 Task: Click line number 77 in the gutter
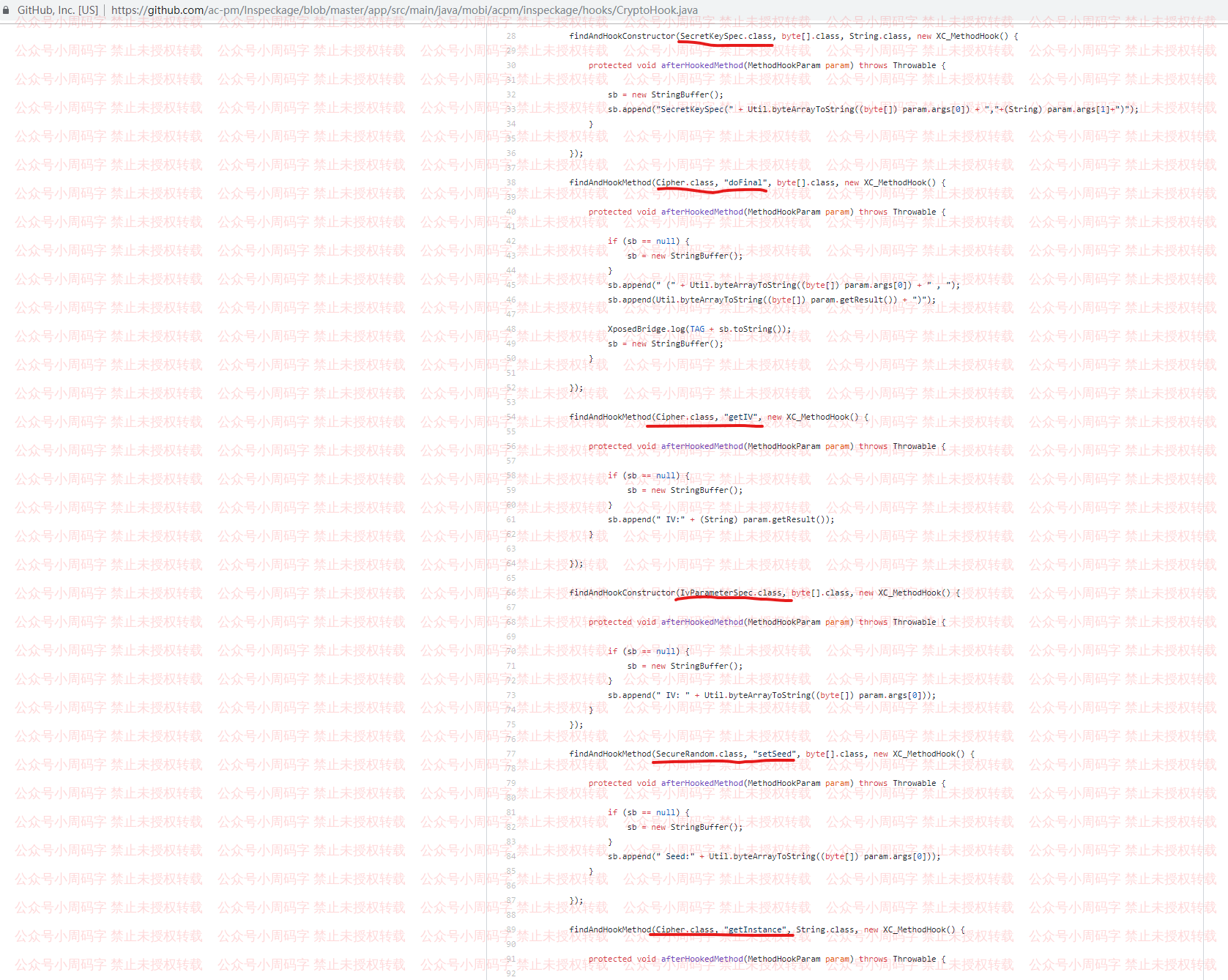511,754
